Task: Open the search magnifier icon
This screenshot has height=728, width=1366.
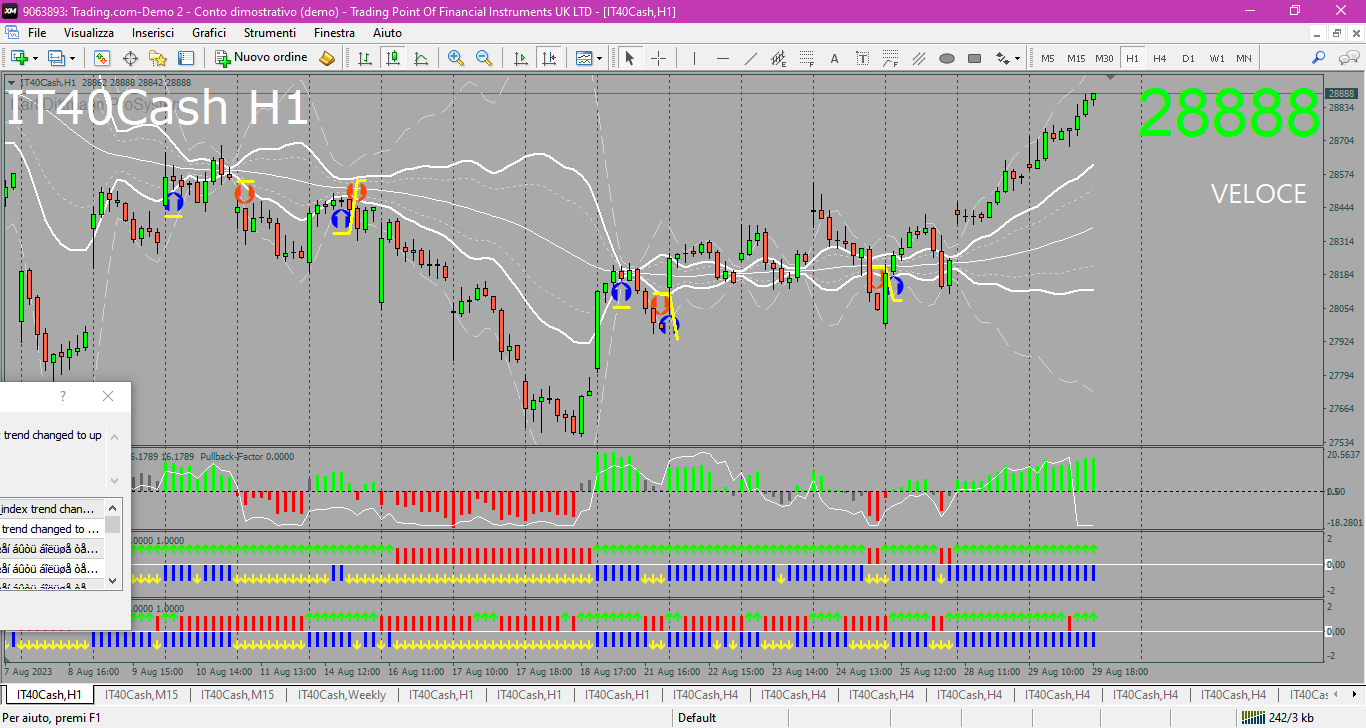Action: [x=1319, y=58]
